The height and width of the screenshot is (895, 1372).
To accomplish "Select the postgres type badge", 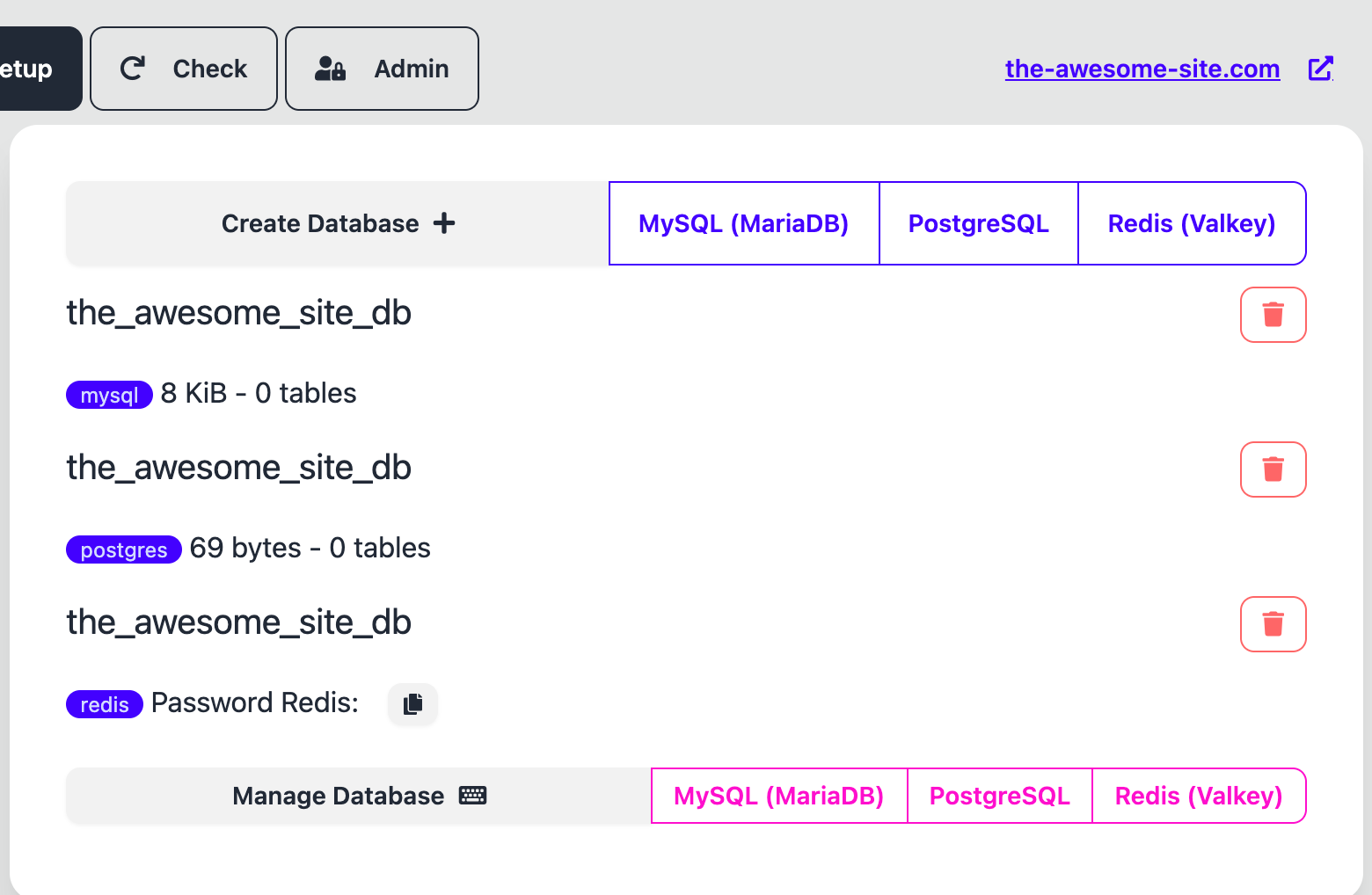I will point(123,549).
